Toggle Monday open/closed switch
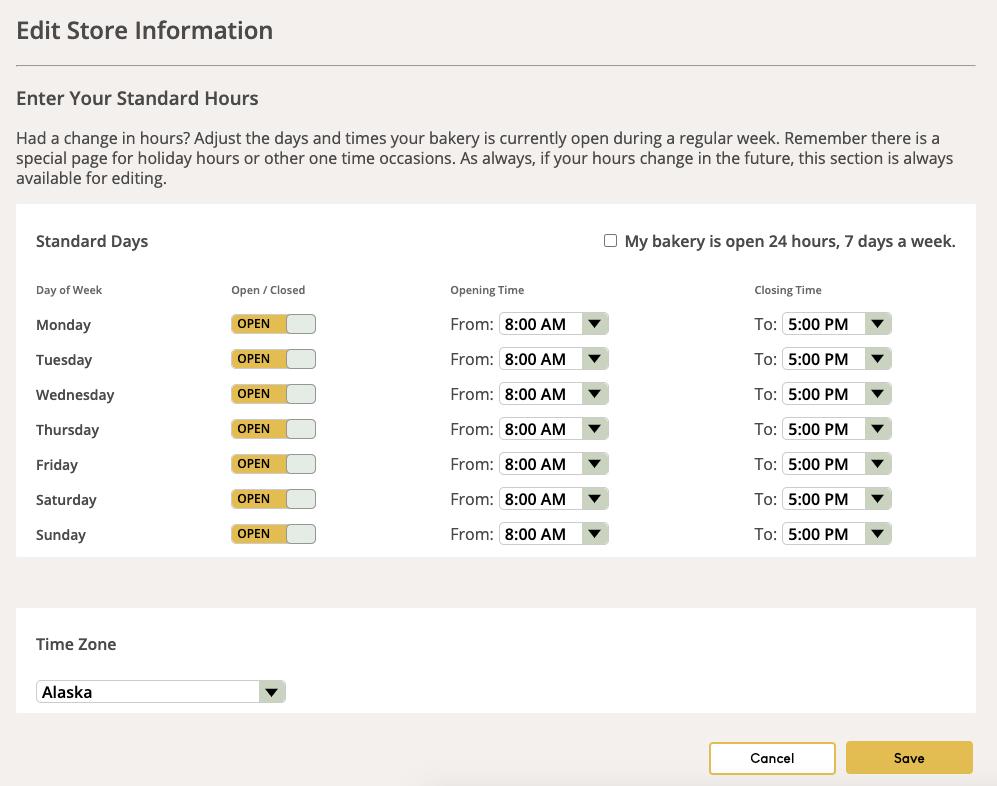The height and width of the screenshot is (786, 997). pyautogui.click(x=273, y=324)
